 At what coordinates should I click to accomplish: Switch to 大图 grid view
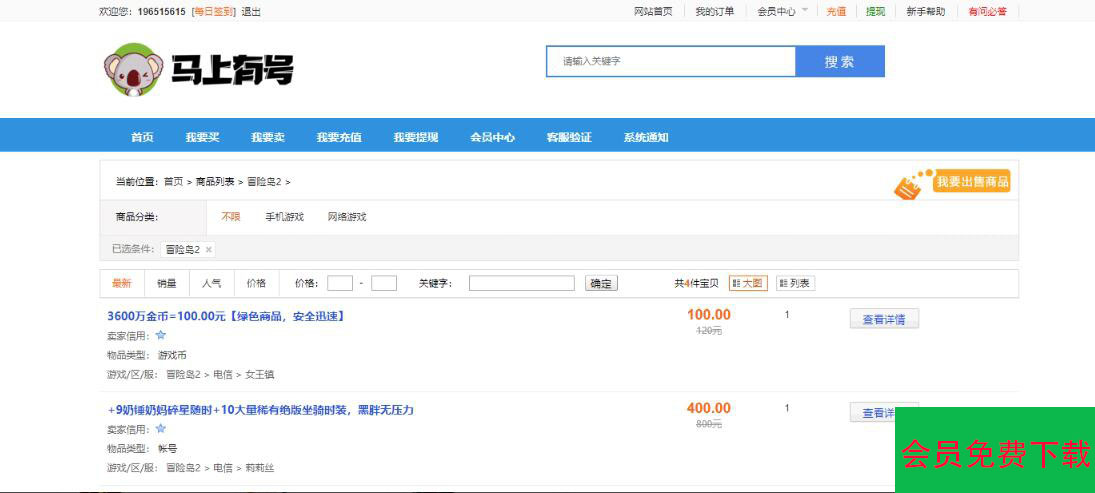click(748, 283)
